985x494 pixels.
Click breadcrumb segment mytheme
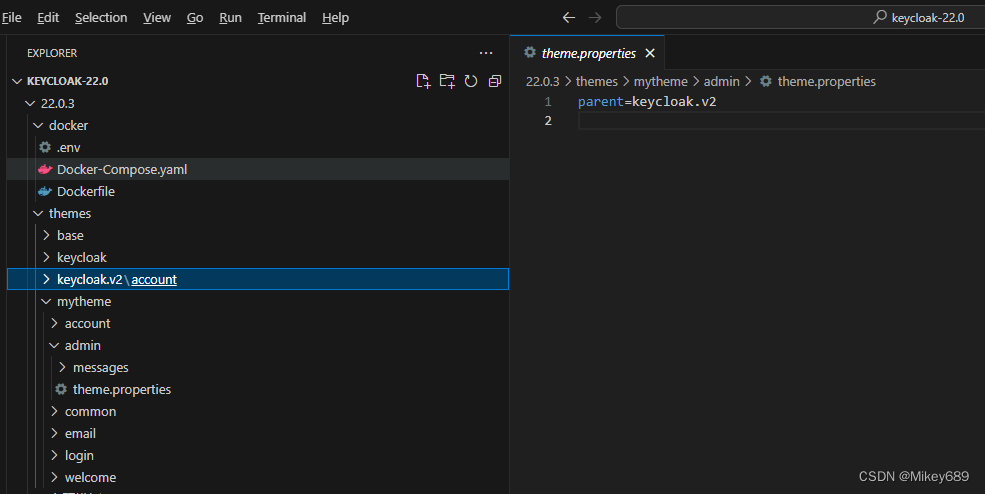[660, 81]
